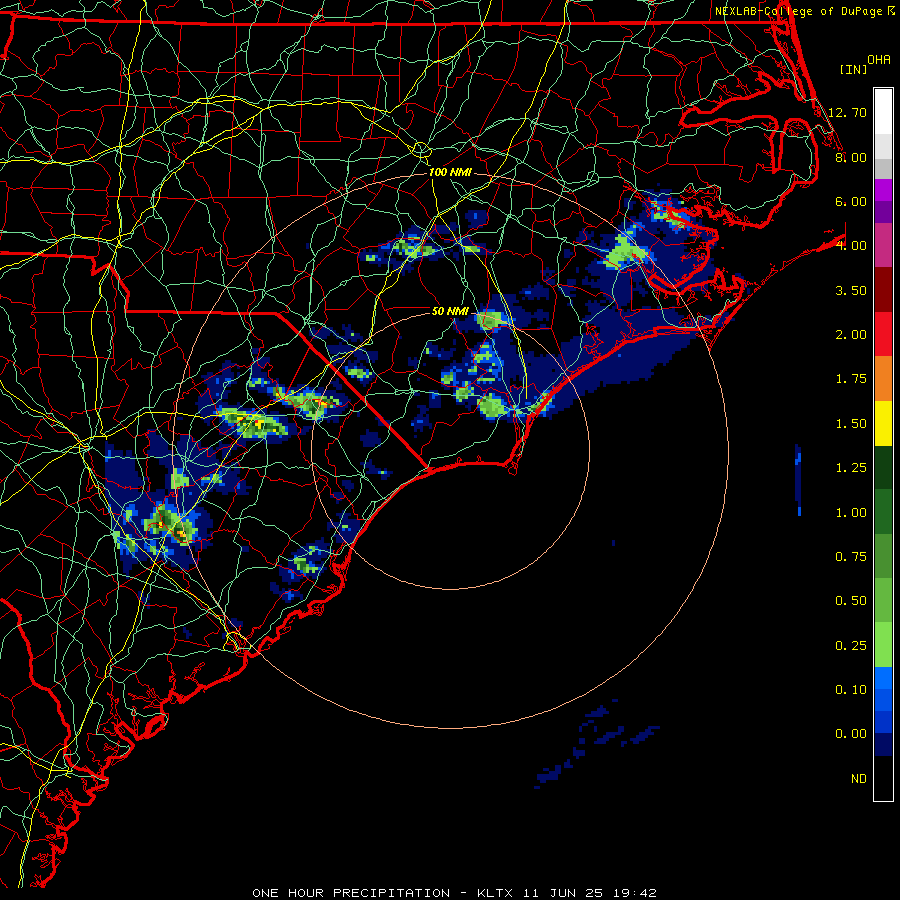Viewport: 900px width, 900px height.
Task: Click the 50 NMI range ring label
Action: [x=450, y=311]
